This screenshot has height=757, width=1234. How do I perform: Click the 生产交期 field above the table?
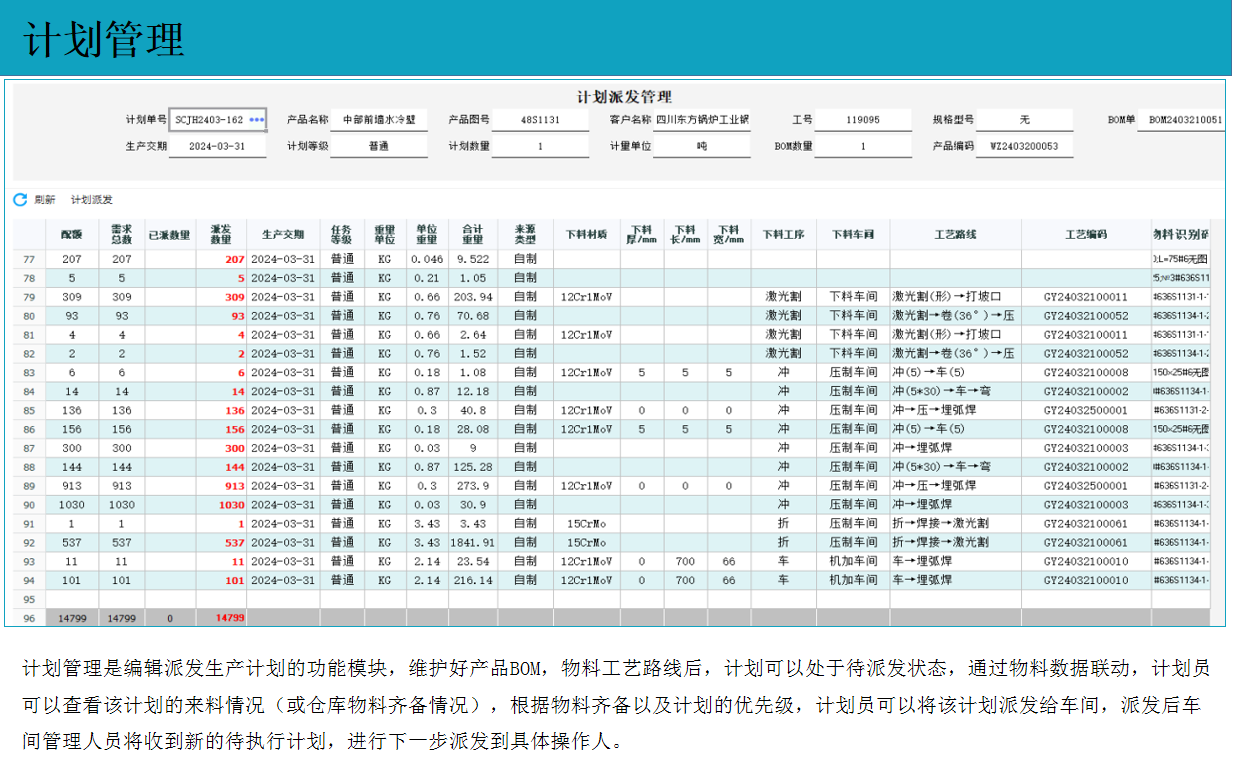click(x=218, y=146)
